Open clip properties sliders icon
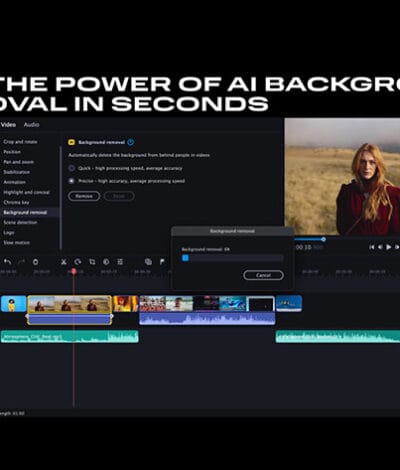Viewport: 400px width, 470px height. tap(120, 262)
